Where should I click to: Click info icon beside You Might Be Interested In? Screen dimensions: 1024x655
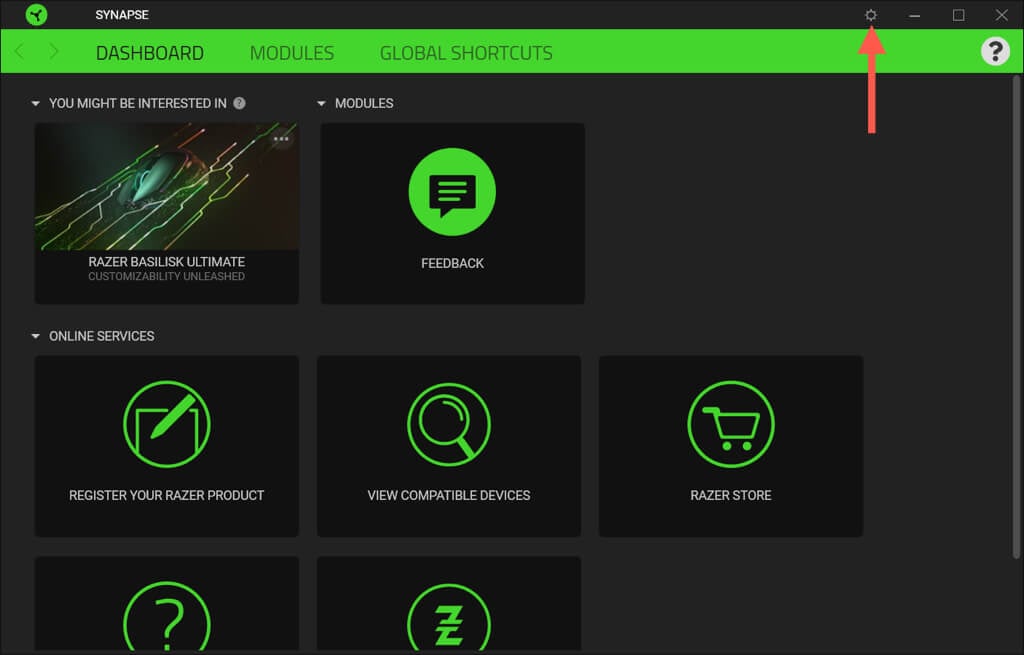(x=240, y=103)
